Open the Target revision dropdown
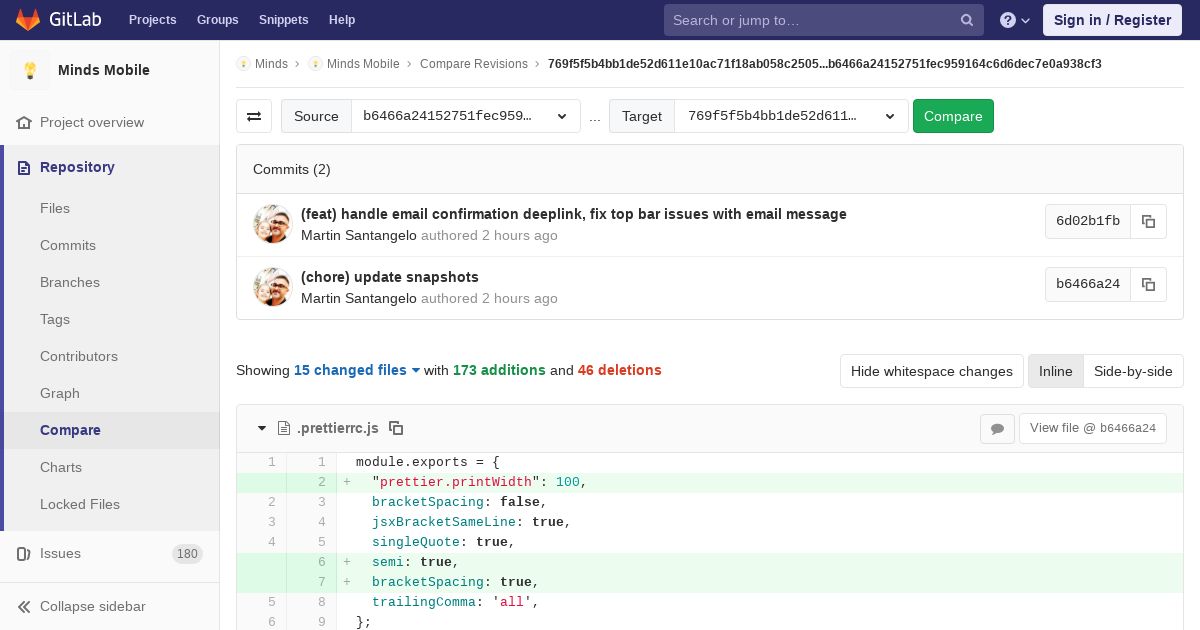Screen dimensions: 1200x630 [x=791, y=116]
